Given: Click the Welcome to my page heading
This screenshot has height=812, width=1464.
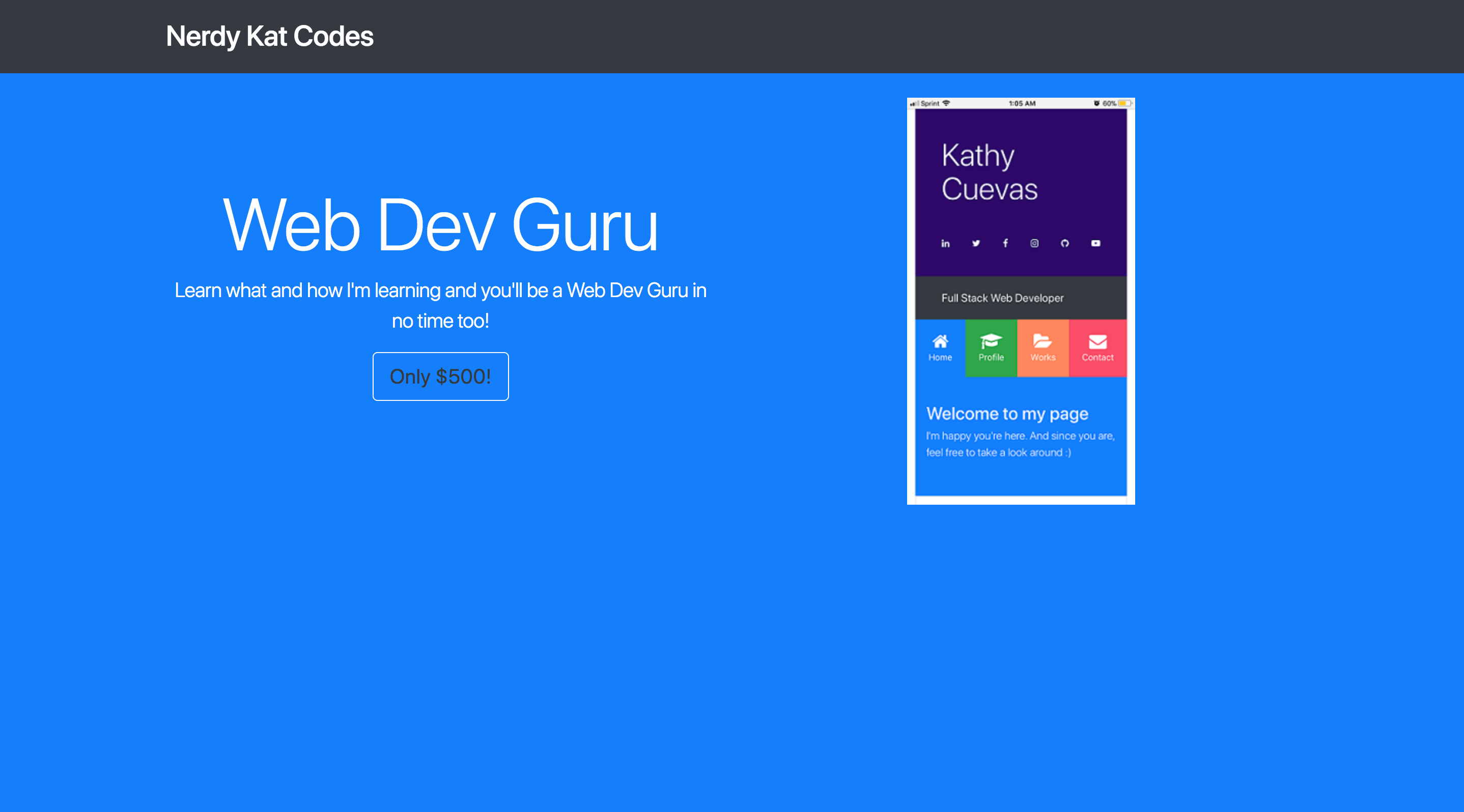Looking at the screenshot, I should [x=1007, y=414].
